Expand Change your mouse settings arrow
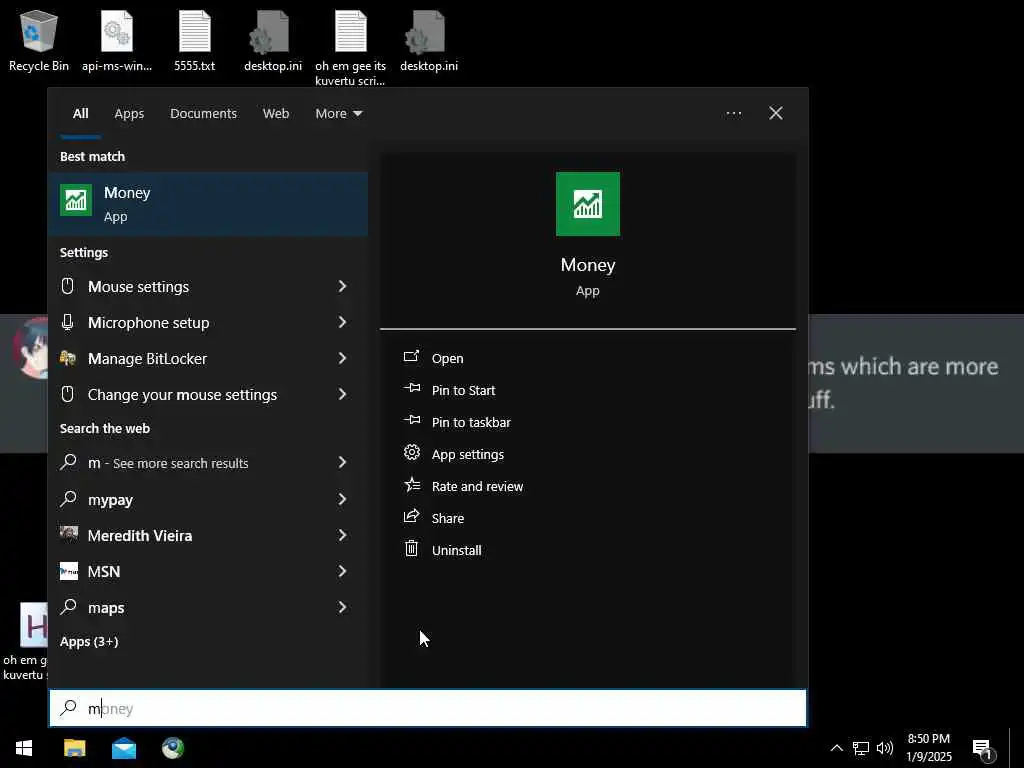Viewport: 1024px width, 768px height. pyautogui.click(x=342, y=394)
